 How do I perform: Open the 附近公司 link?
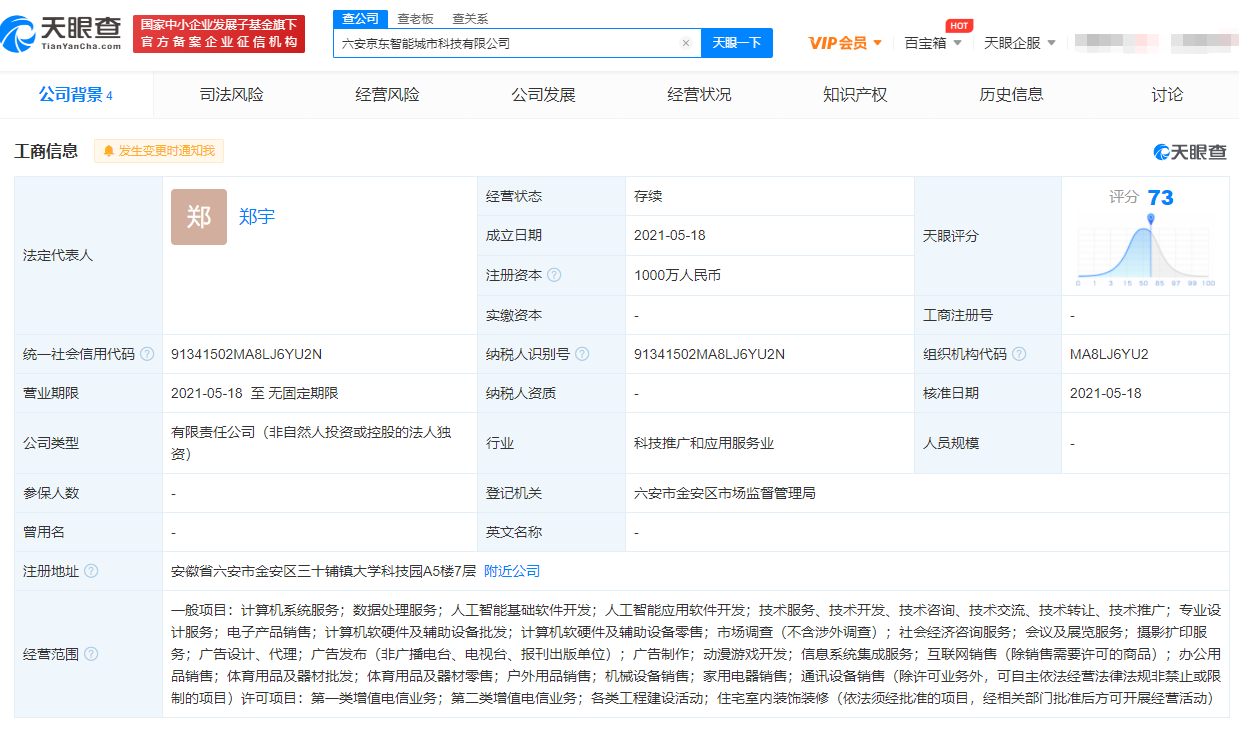pos(512,571)
